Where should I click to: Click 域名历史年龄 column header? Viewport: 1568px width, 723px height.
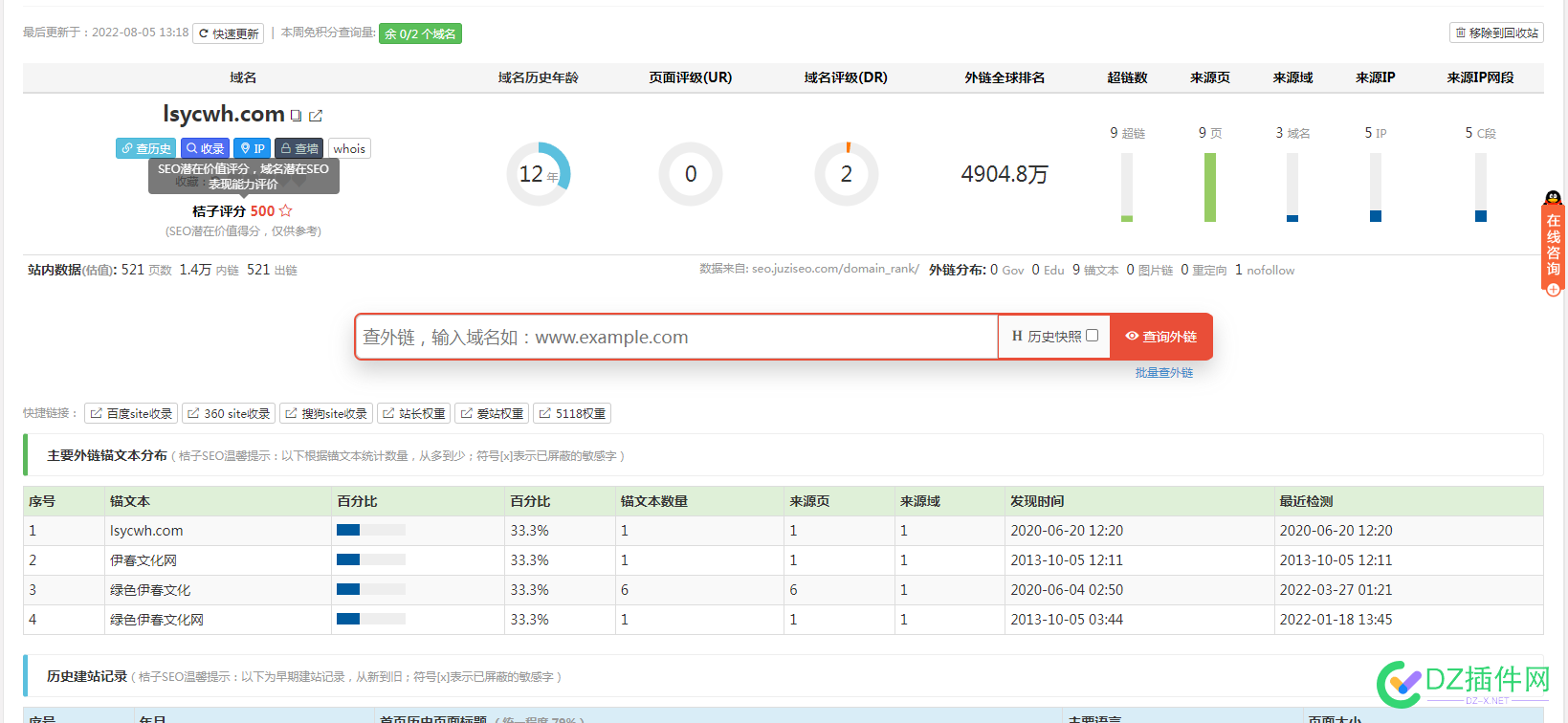(539, 77)
